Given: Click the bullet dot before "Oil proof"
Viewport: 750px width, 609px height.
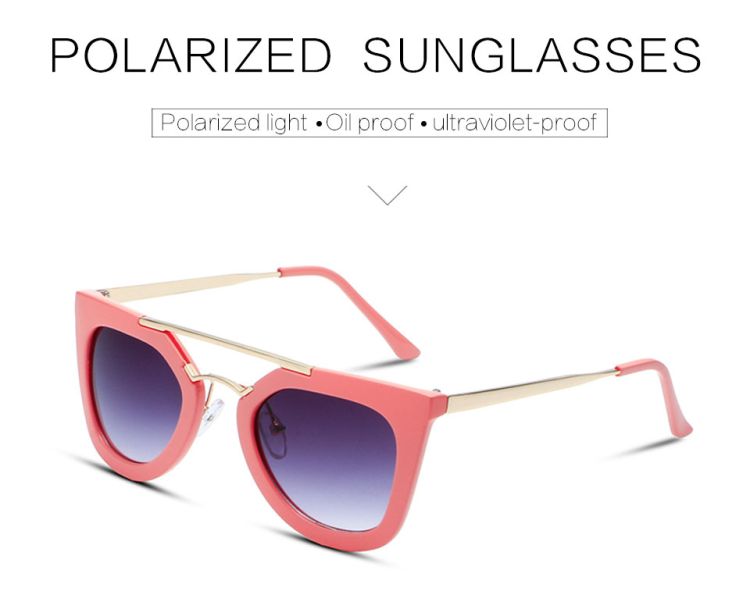Looking at the screenshot, I should point(319,125).
